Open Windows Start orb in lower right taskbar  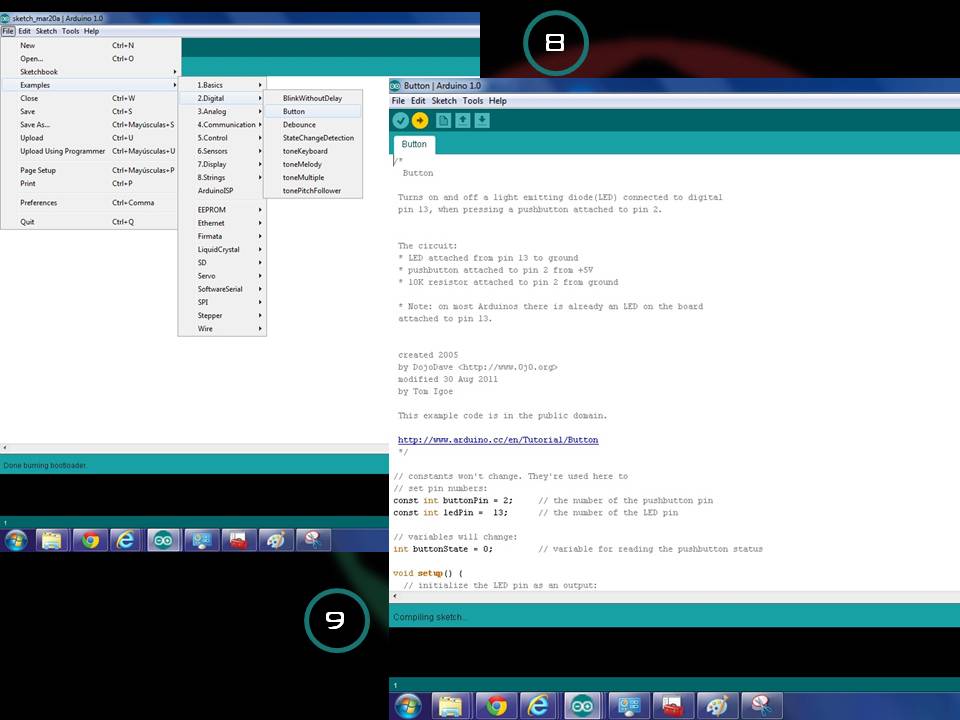(408, 706)
